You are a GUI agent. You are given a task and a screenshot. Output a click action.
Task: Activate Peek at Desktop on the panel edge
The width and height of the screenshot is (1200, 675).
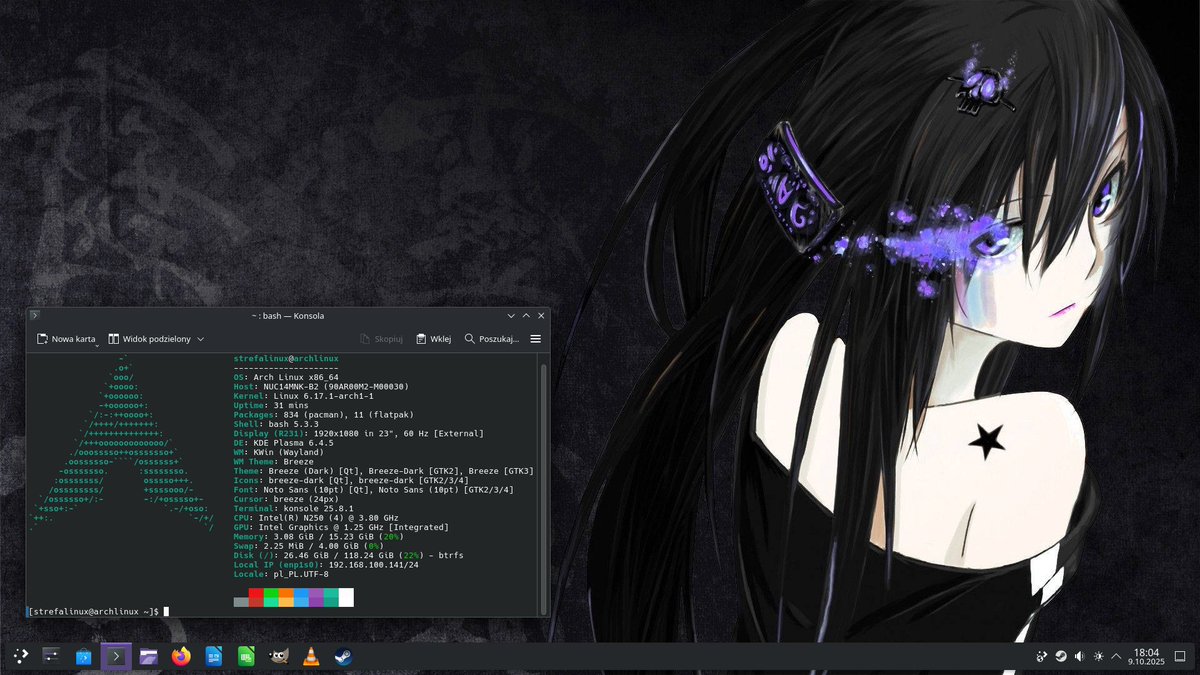tap(1182, 656)
